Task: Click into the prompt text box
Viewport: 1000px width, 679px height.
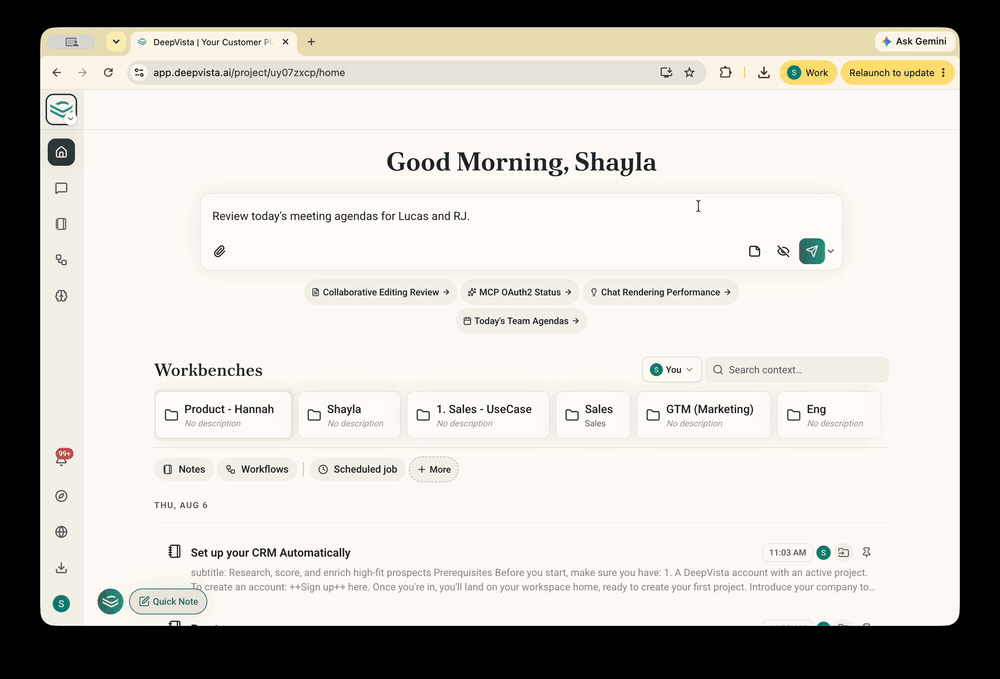Action: click(x=521, y=216)
